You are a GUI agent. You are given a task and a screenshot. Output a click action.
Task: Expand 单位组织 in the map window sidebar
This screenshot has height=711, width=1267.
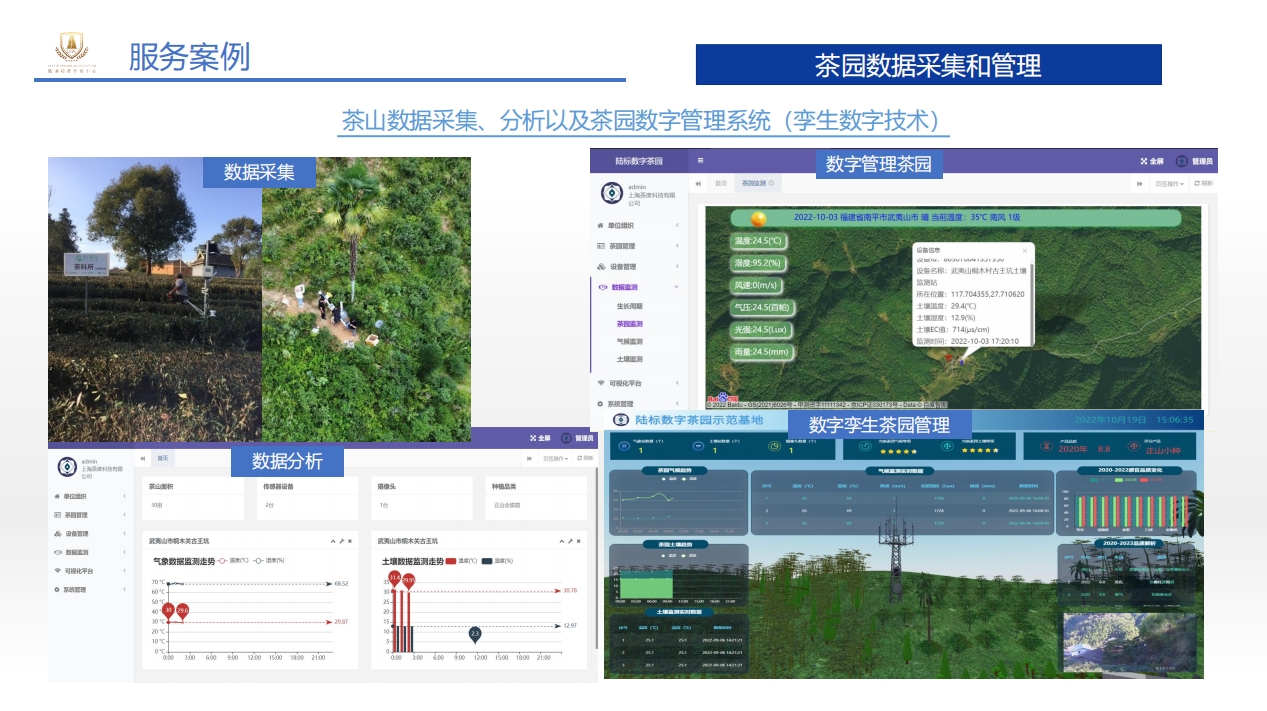pos(637,225)
